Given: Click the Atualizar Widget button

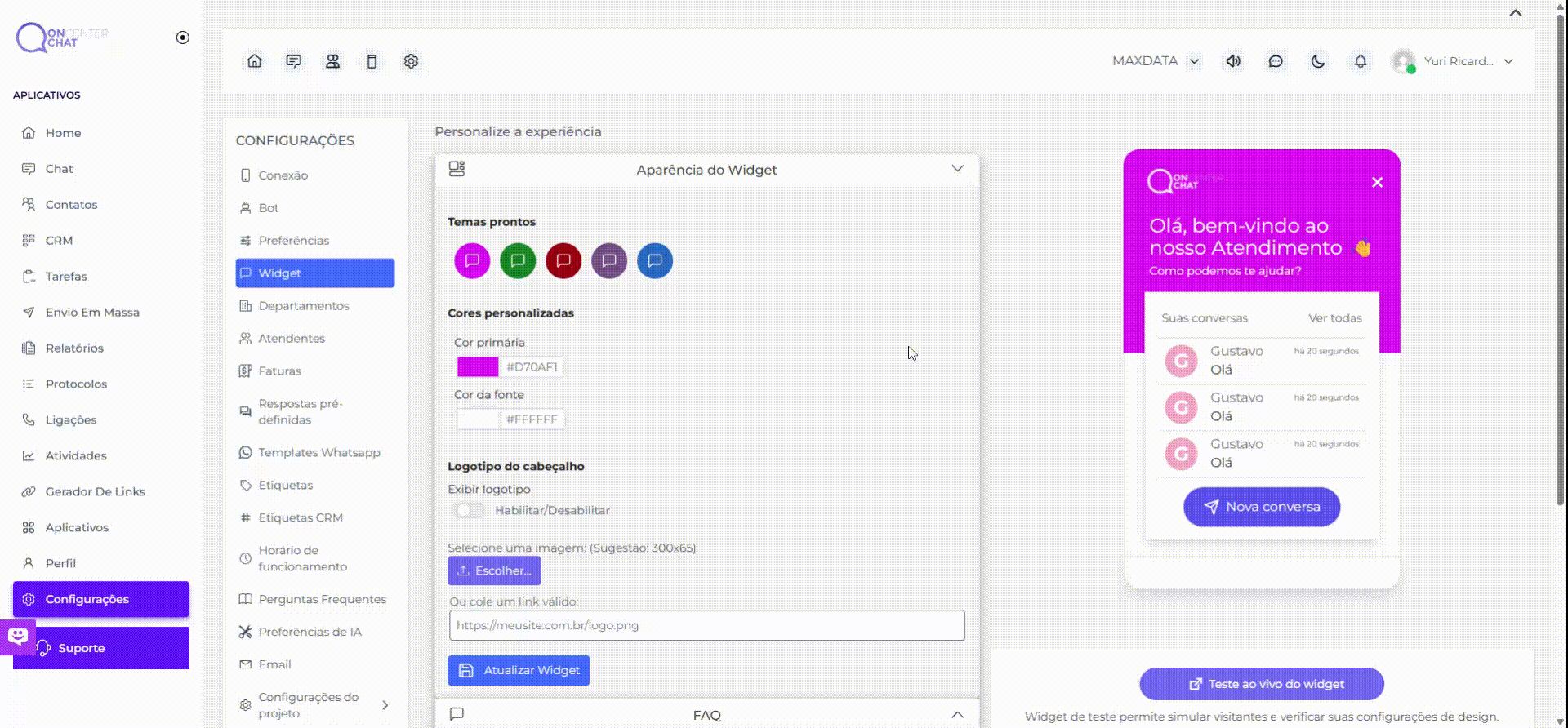Looking at the screenshot, I should click(519, 670).
